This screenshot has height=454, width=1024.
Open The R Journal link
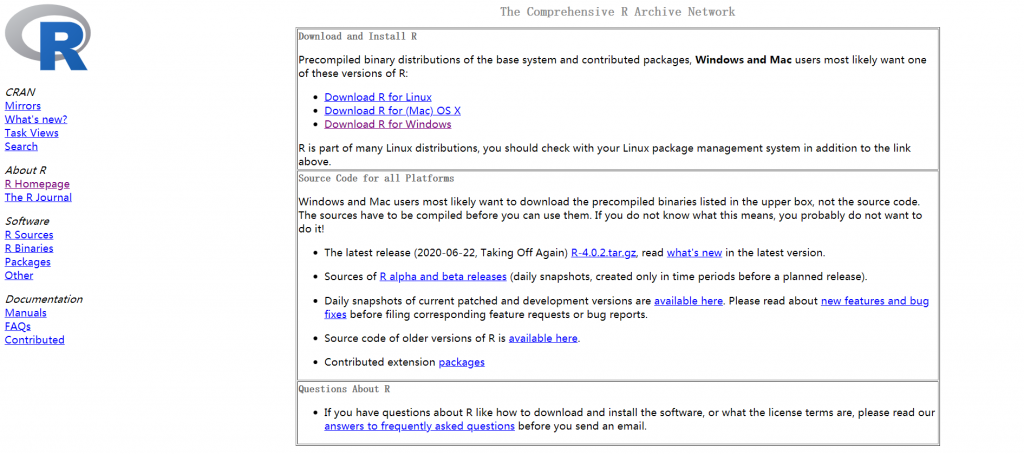point(39,197)
